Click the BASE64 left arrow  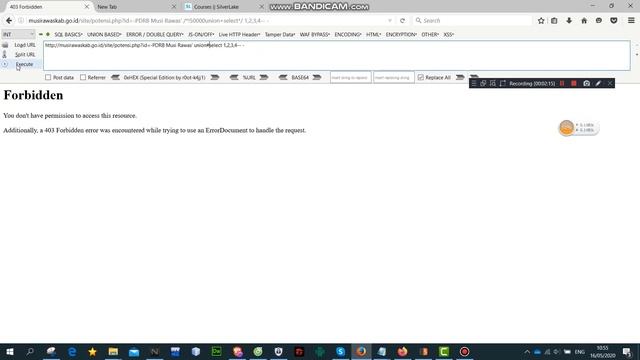click(x=283, y=77)
